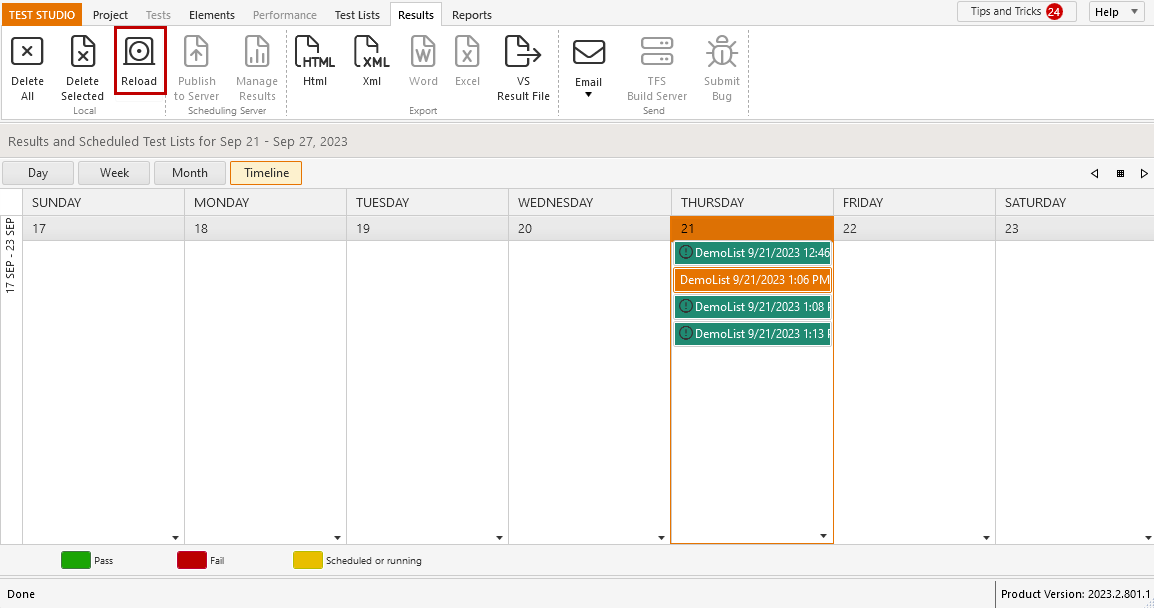Click the Done status text

21,594
